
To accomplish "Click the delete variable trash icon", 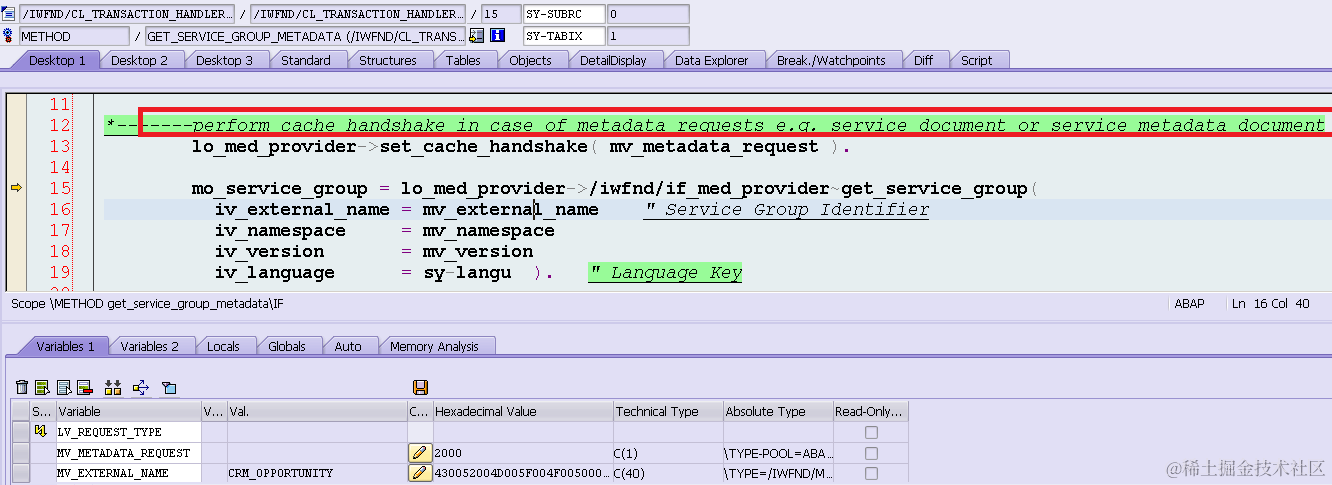I will tap(22, 387).
